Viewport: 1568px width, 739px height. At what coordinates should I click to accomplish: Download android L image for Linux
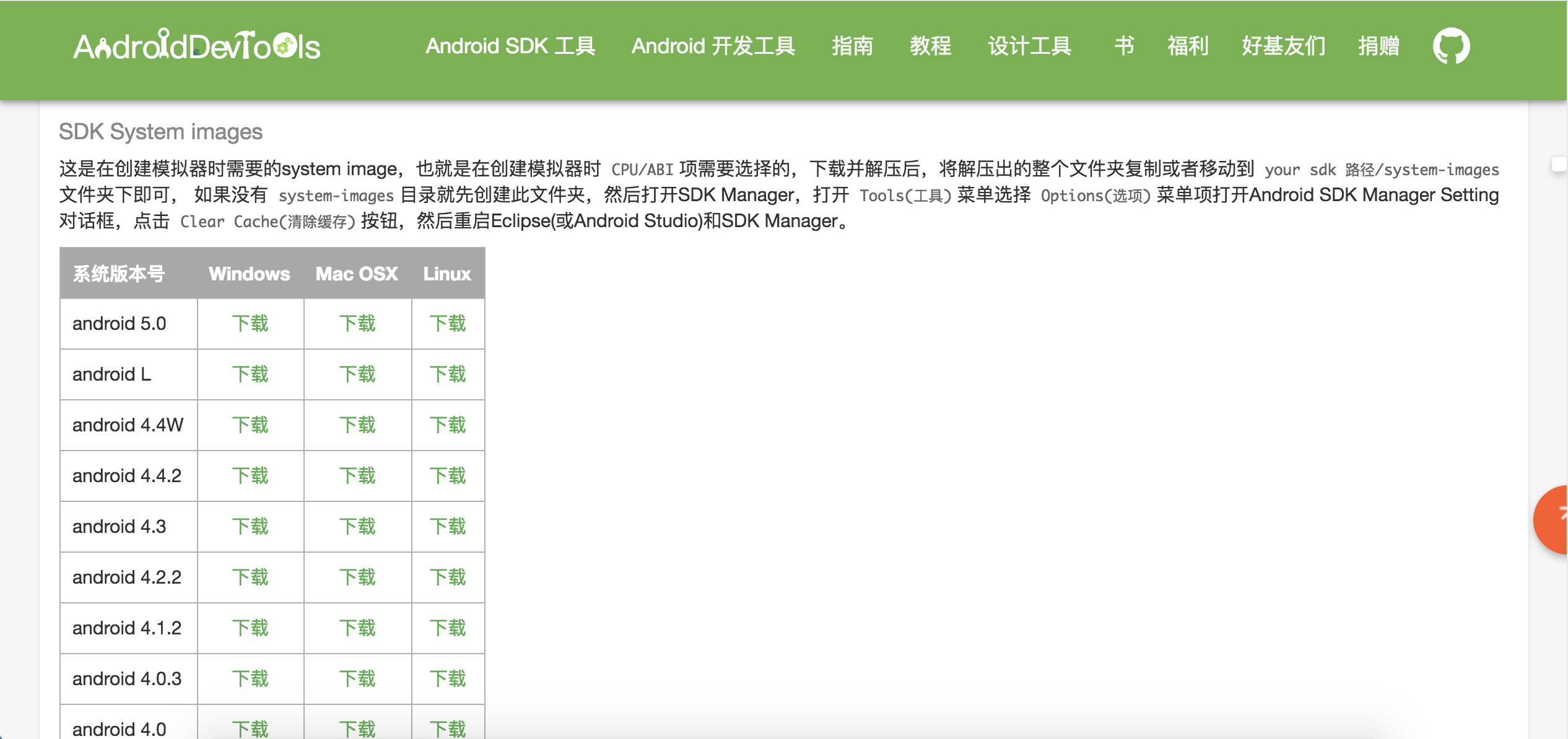point(448,374)
